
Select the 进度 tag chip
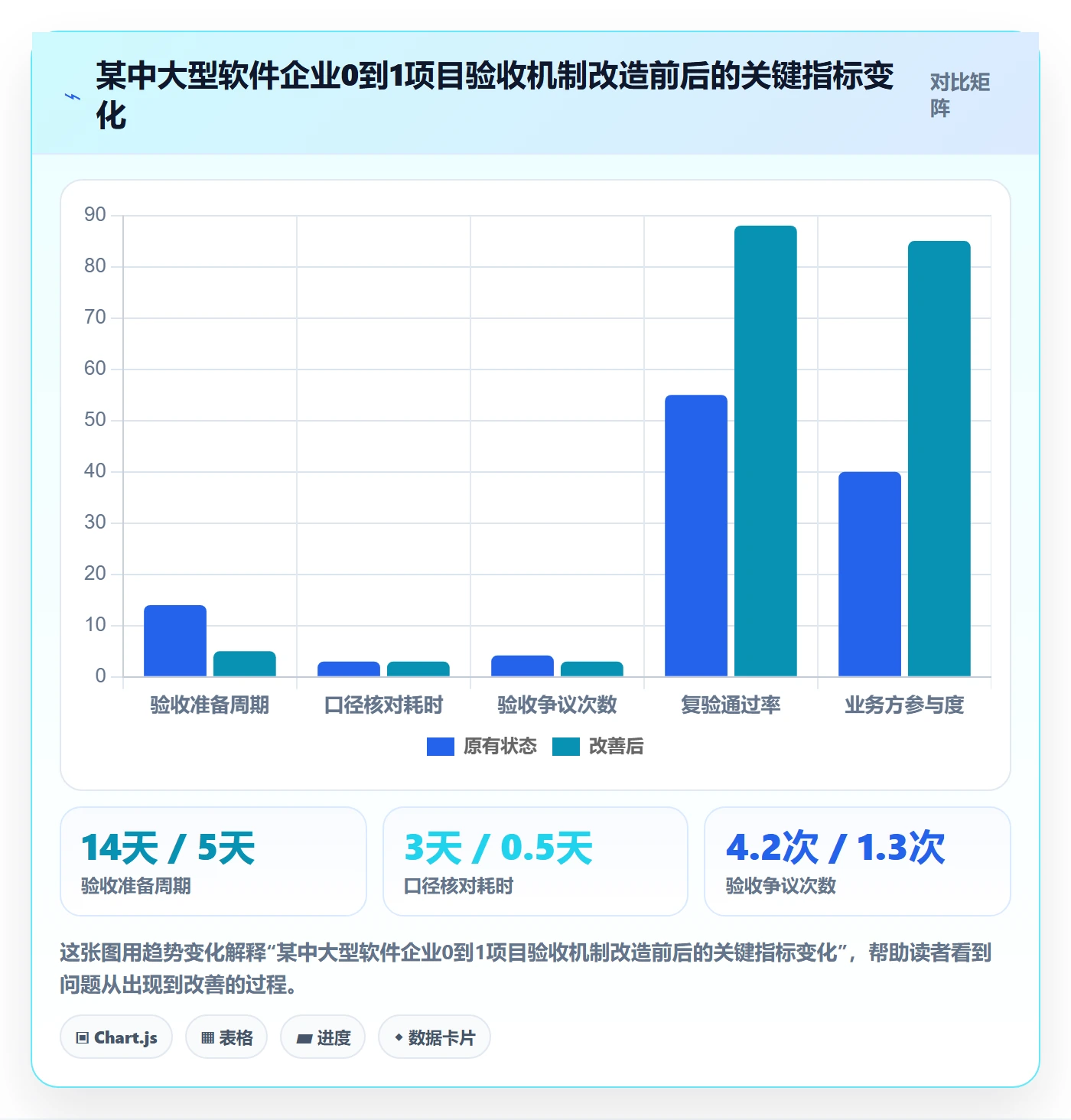pyautogui.click(x=323, y=1037)
